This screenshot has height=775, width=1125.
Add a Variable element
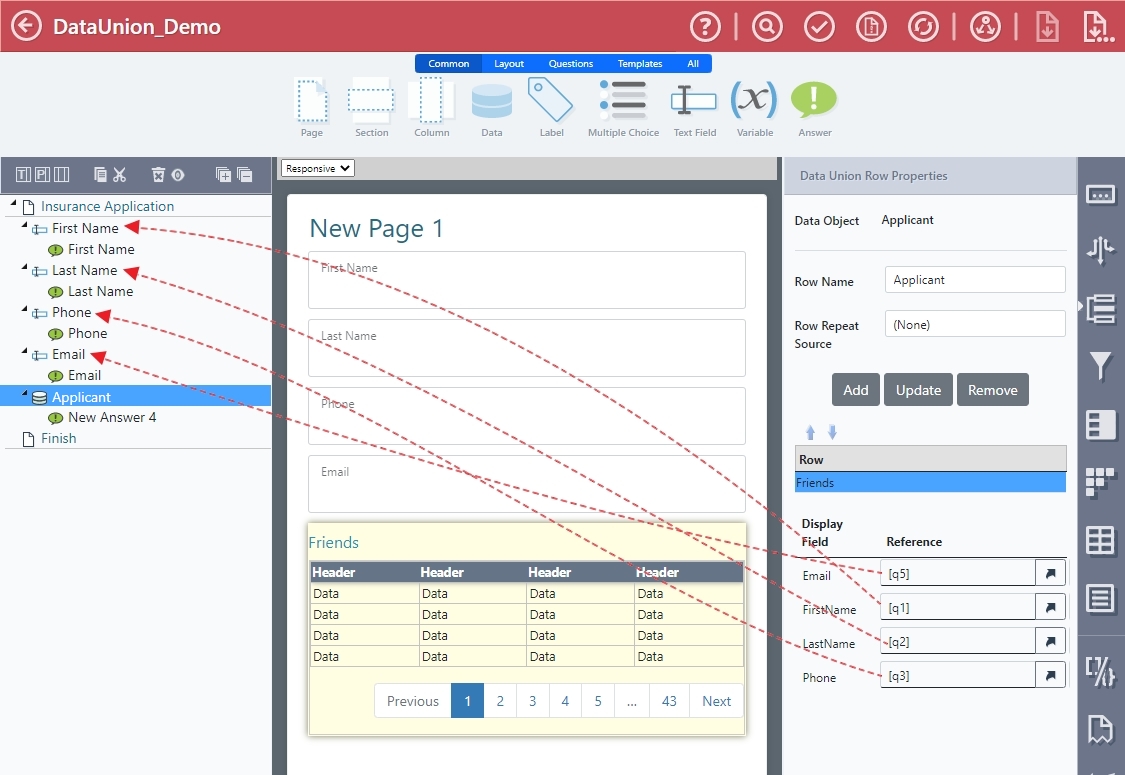[755, 108]
